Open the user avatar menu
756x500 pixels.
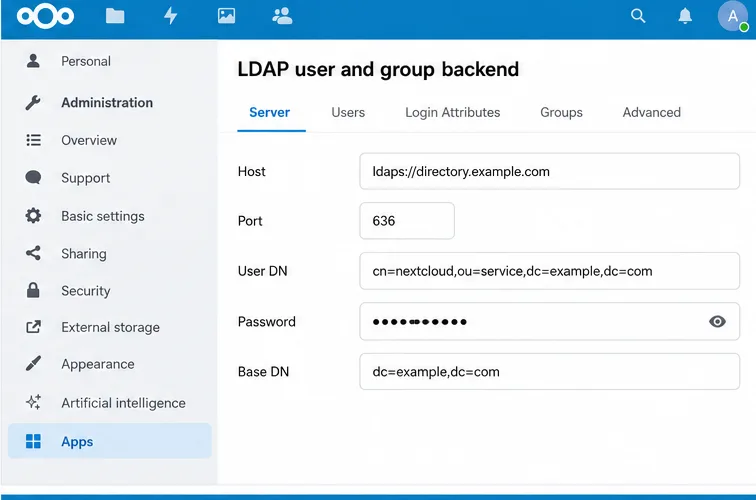click(732, 16)
